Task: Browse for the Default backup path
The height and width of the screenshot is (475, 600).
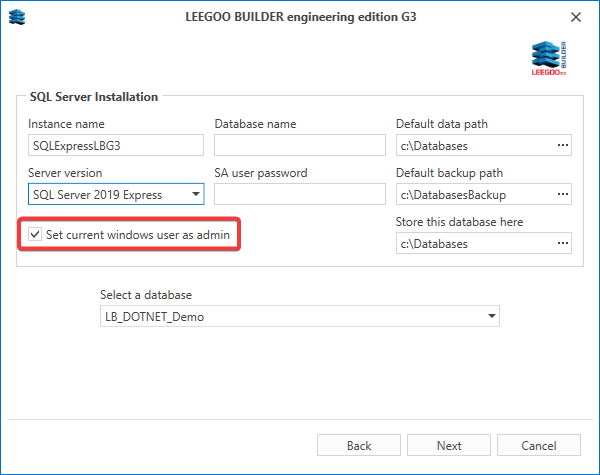Action: coord(562,194)
